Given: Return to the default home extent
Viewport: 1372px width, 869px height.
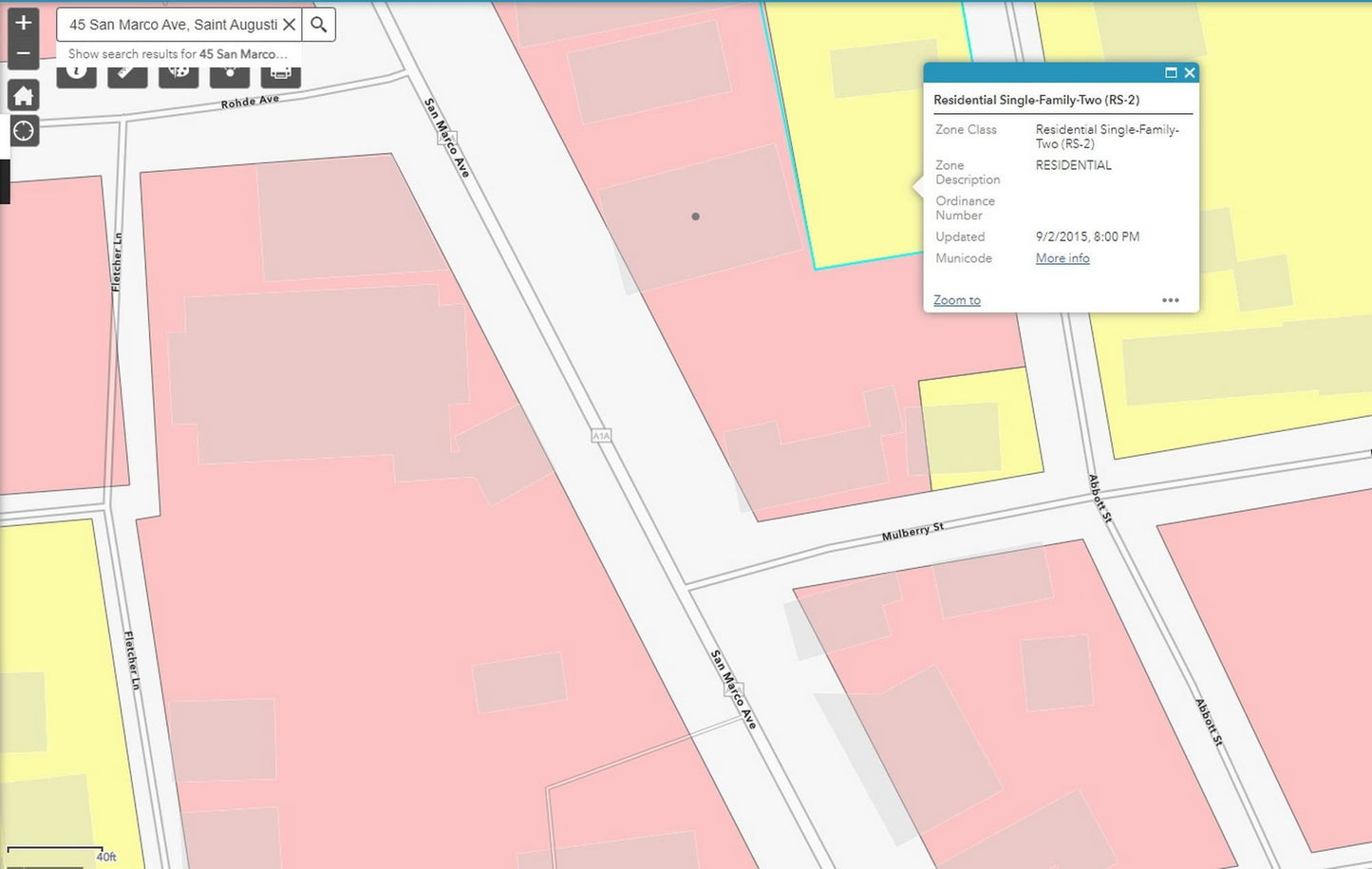Looking at the screenshot, I should tap(23, 95).
